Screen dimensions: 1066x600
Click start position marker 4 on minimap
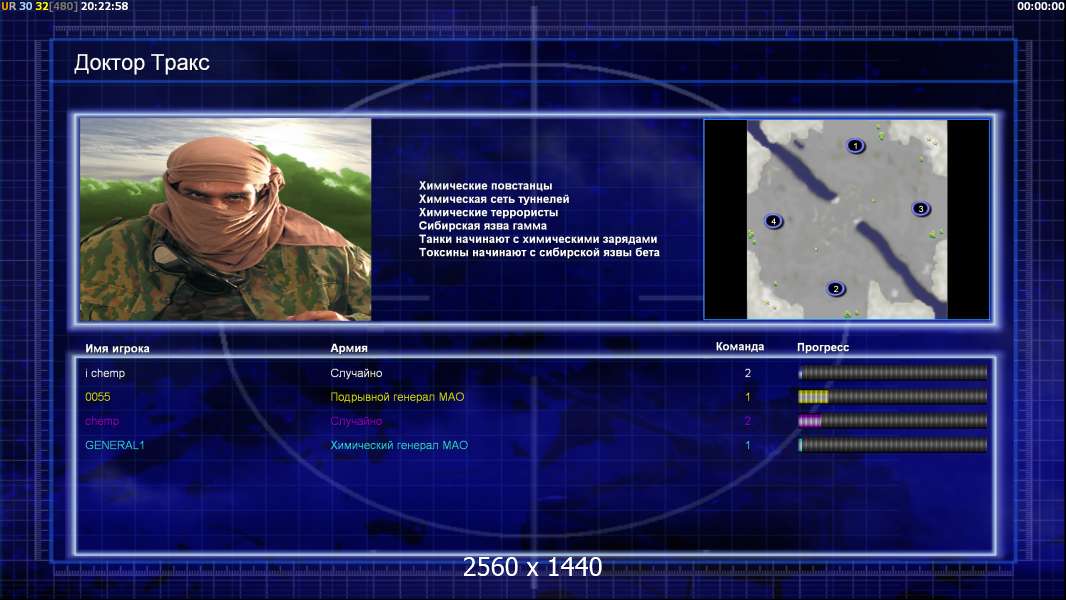pos(773,221)
